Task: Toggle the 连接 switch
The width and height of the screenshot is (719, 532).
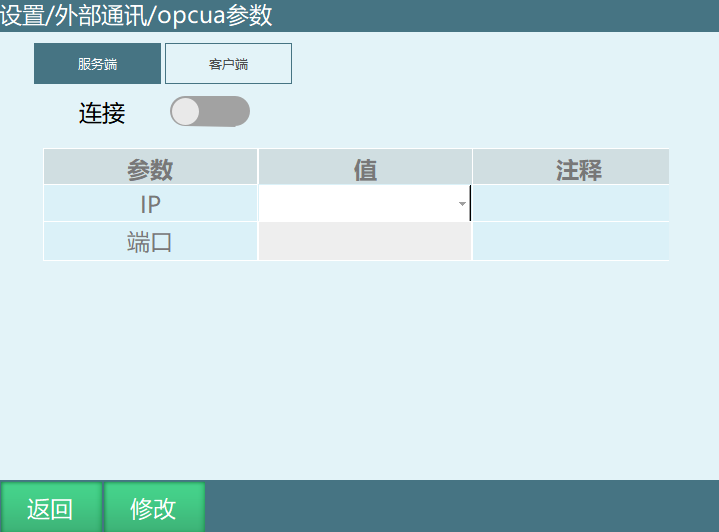Action: pyautogui.click(x=210, y=112)
